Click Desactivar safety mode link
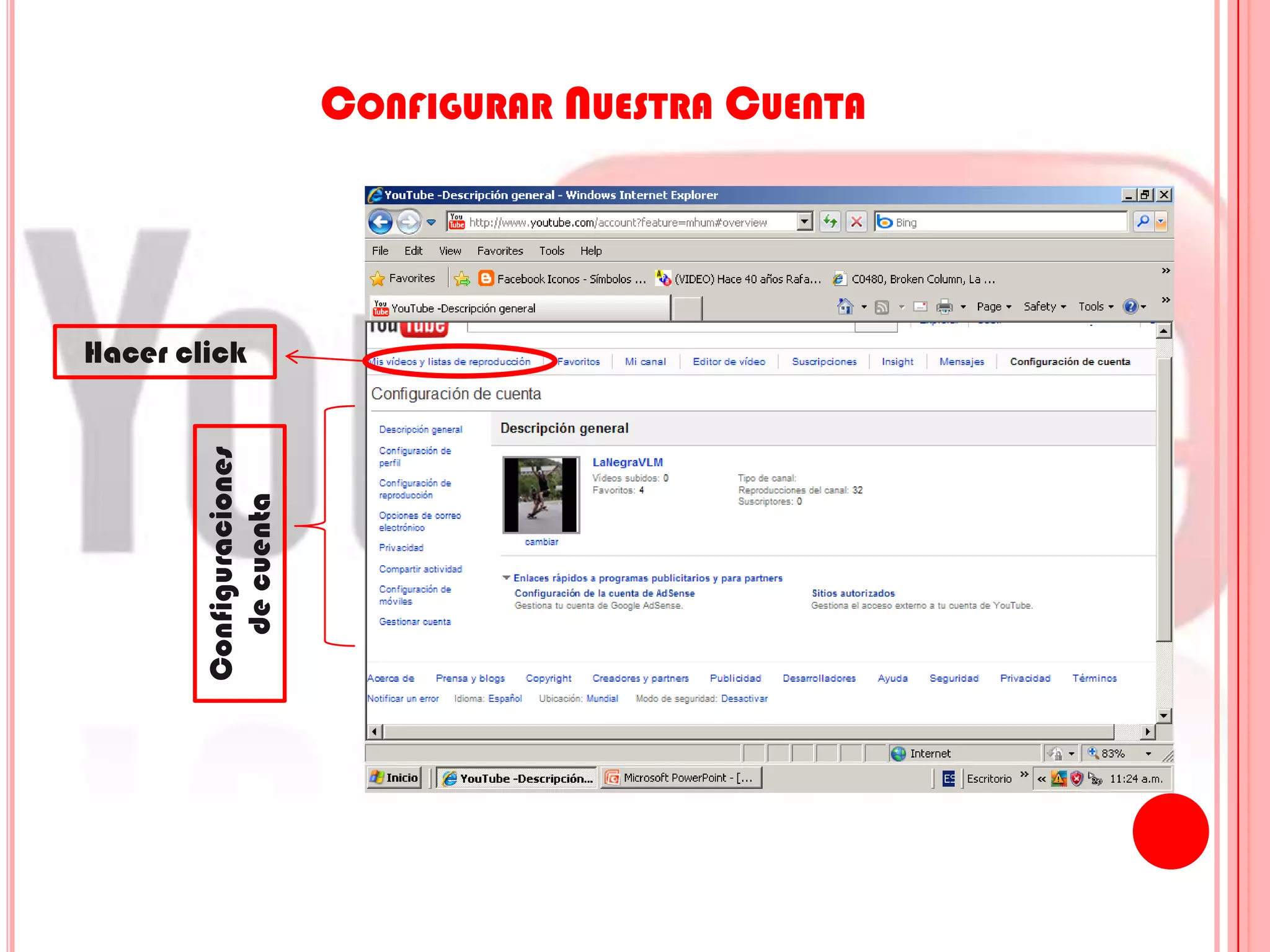The width and height of the screenshot is (1270, 952). click(x=744, y=699)
